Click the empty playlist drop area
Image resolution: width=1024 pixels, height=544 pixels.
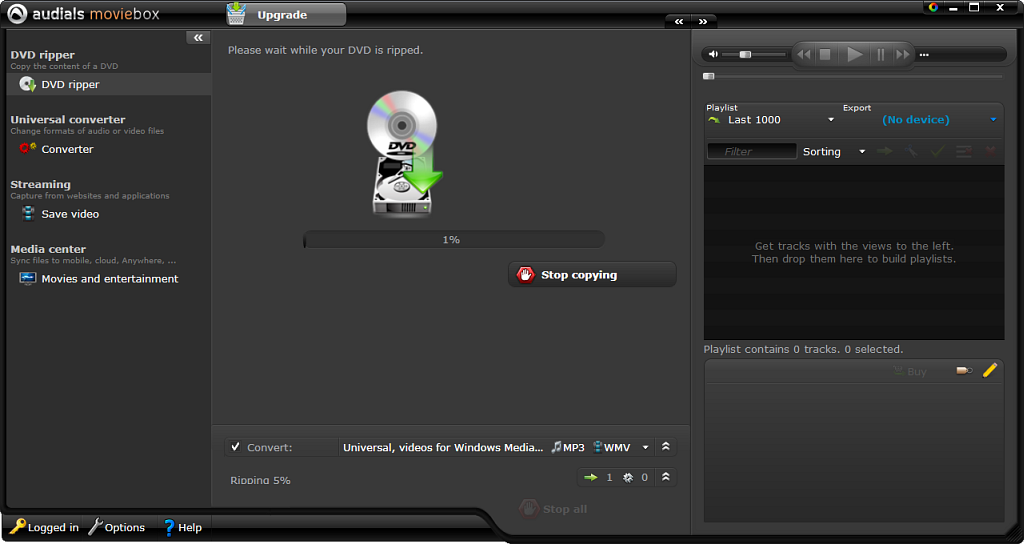[854, 252]
